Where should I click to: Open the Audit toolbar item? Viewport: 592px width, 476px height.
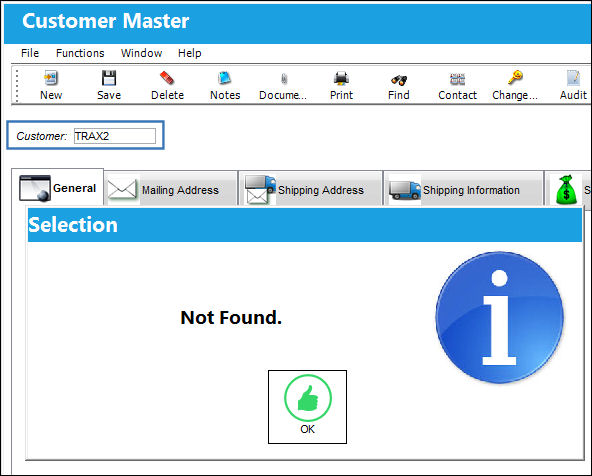(573, 85)
